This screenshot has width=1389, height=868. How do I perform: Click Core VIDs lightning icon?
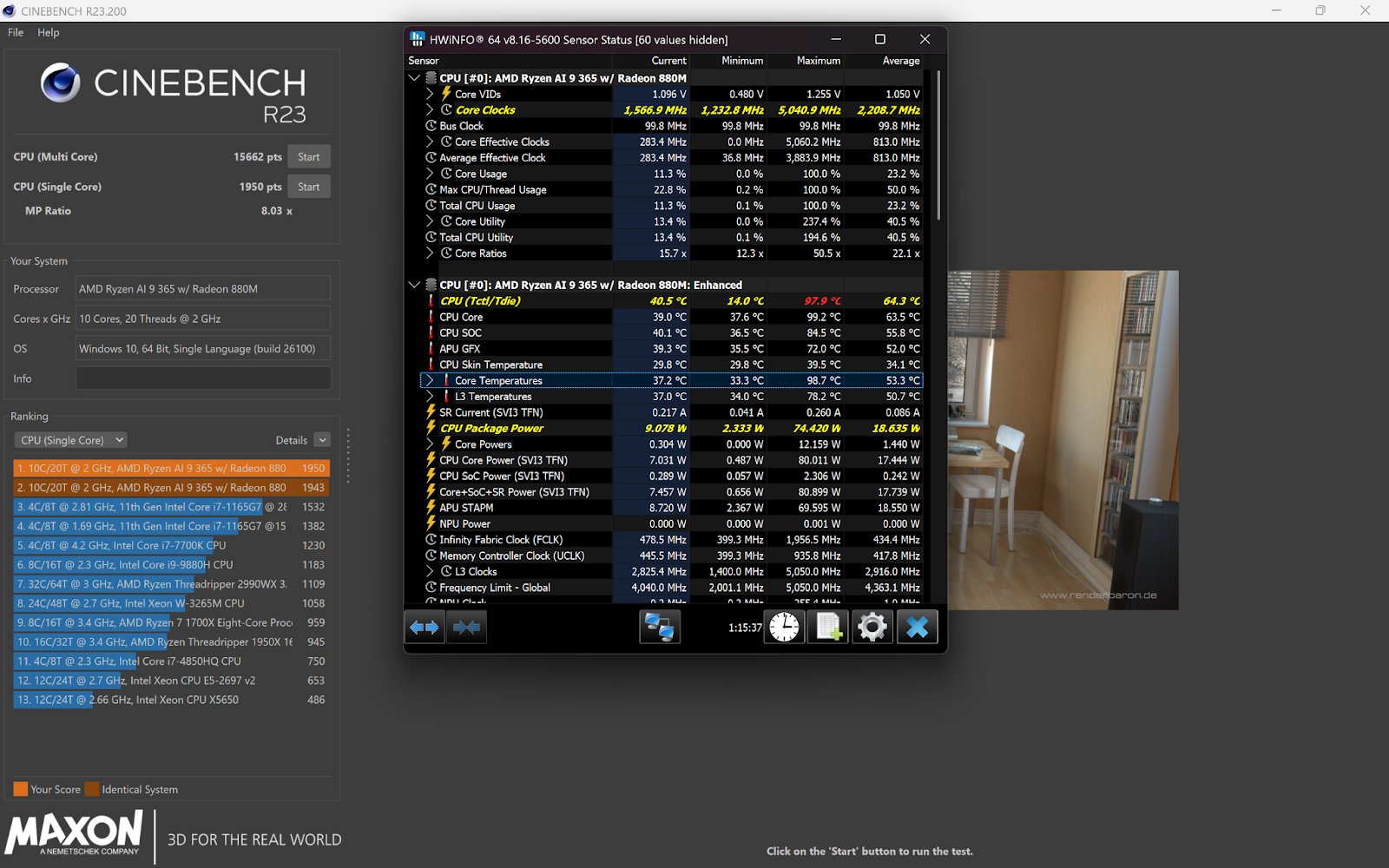(446, 94)
